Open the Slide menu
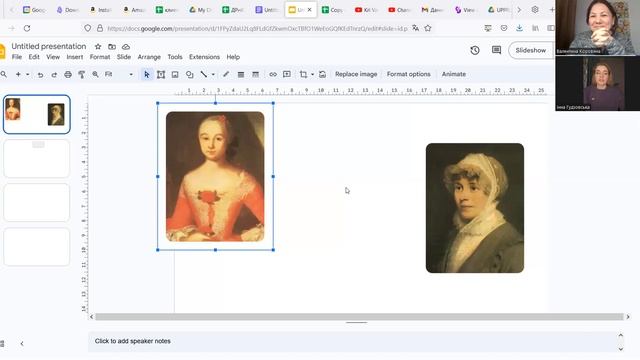Image resolution: width=640 pixels, height=360 pixels. 124,57
